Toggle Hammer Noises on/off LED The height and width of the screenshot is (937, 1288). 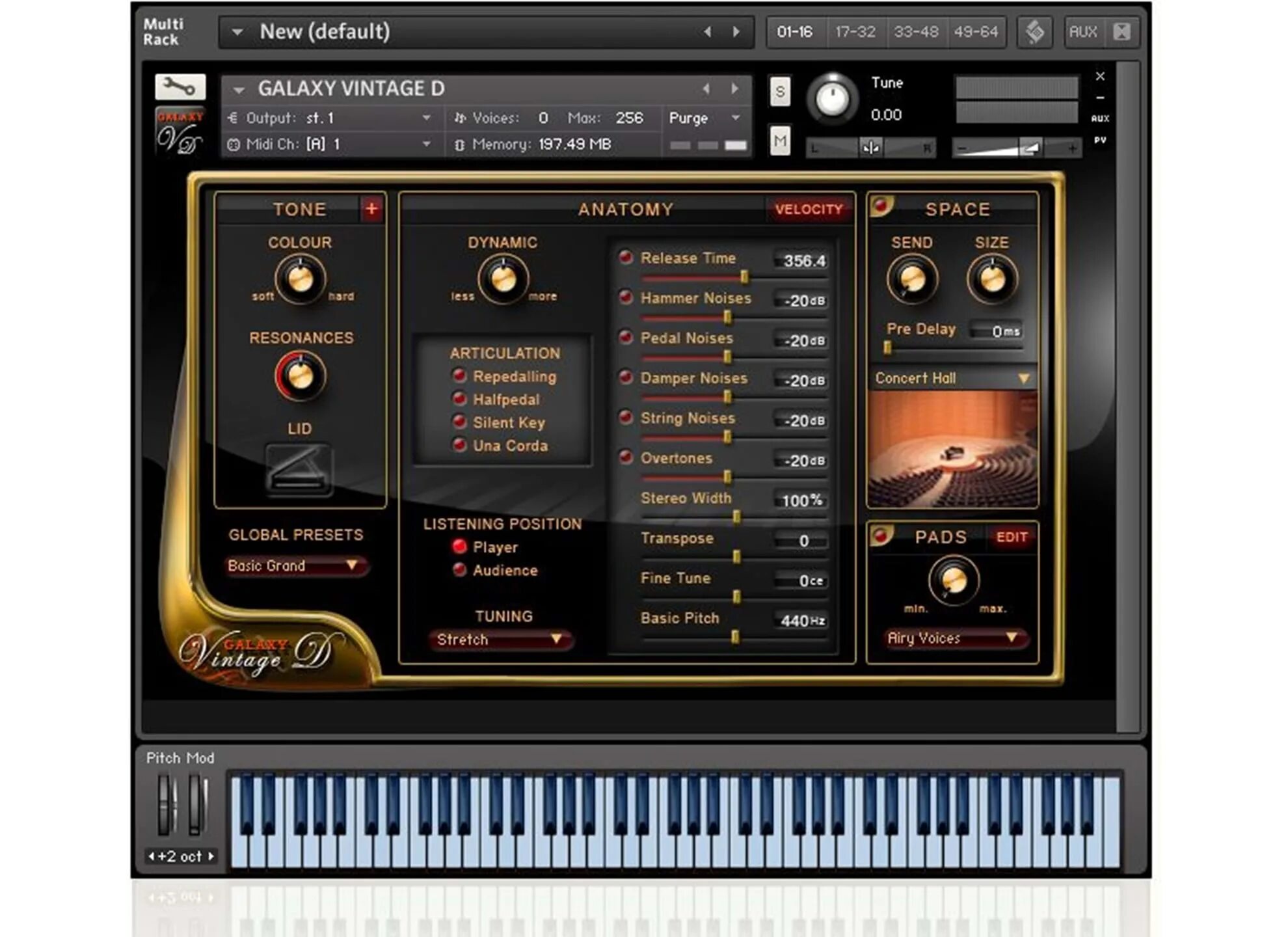(x=626, y=297)
